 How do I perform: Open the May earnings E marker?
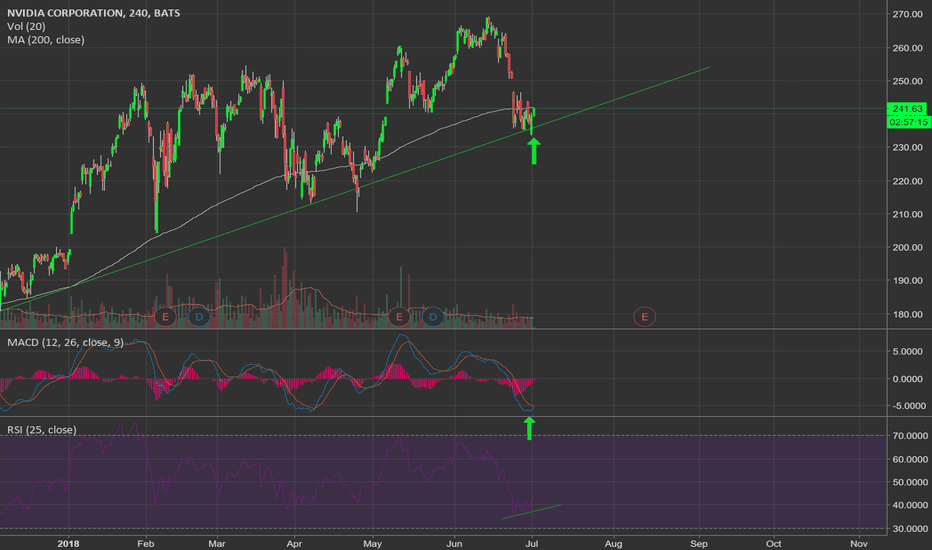[399, 317]
